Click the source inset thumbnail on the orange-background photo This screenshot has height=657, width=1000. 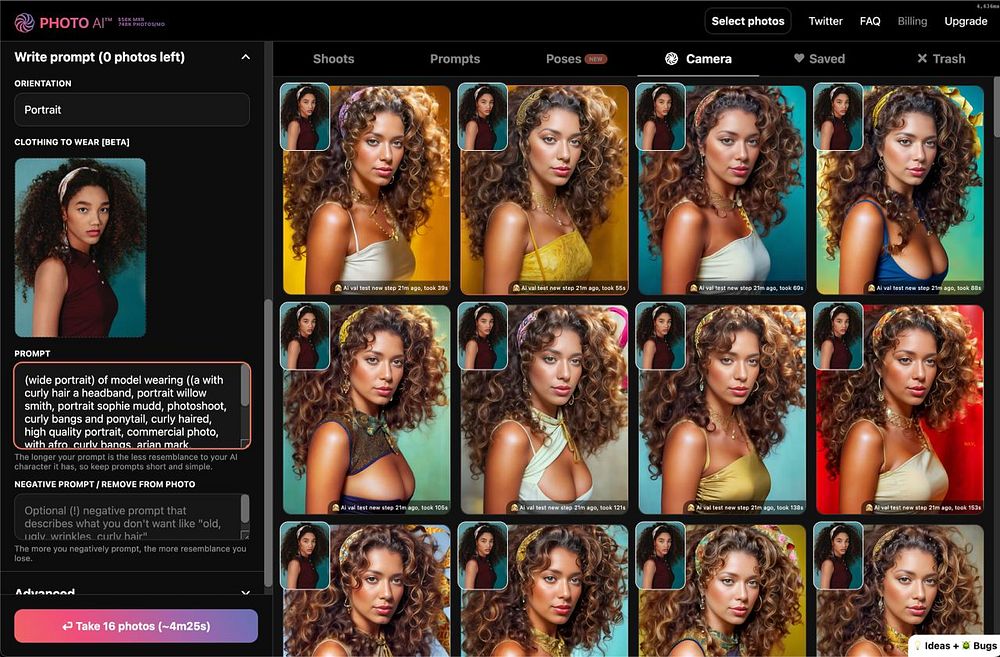coord(305,117)
